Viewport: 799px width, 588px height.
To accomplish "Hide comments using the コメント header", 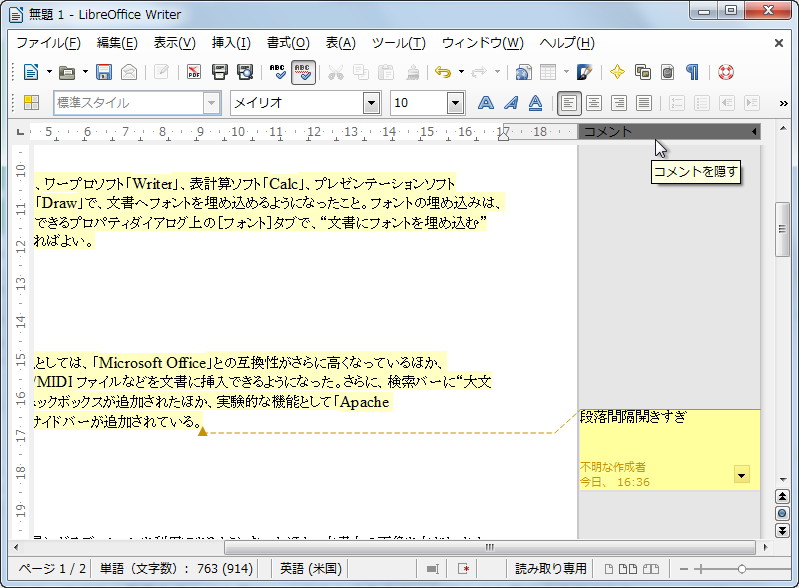I will click(x=669, y=132).
